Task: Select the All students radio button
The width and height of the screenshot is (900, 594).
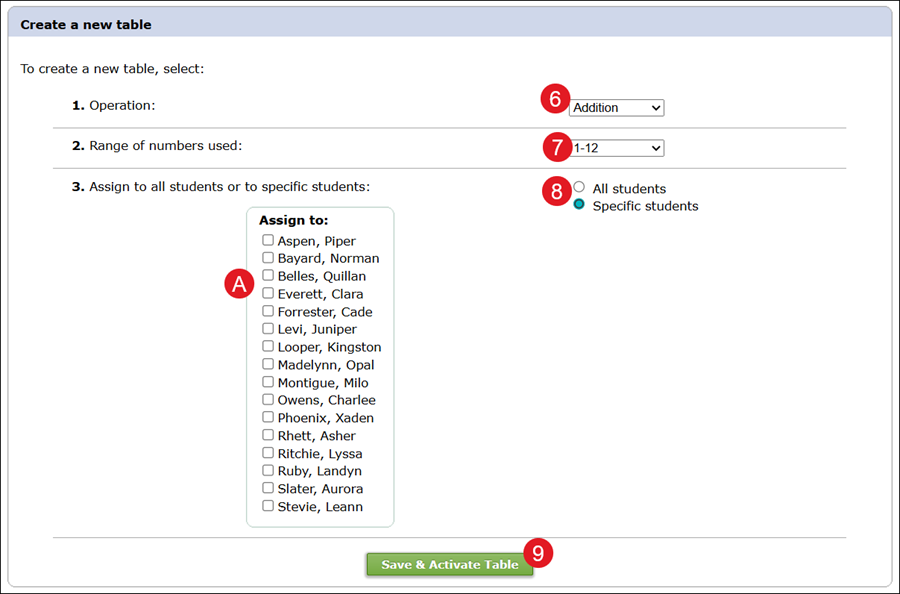Action: tap(579, 187)
